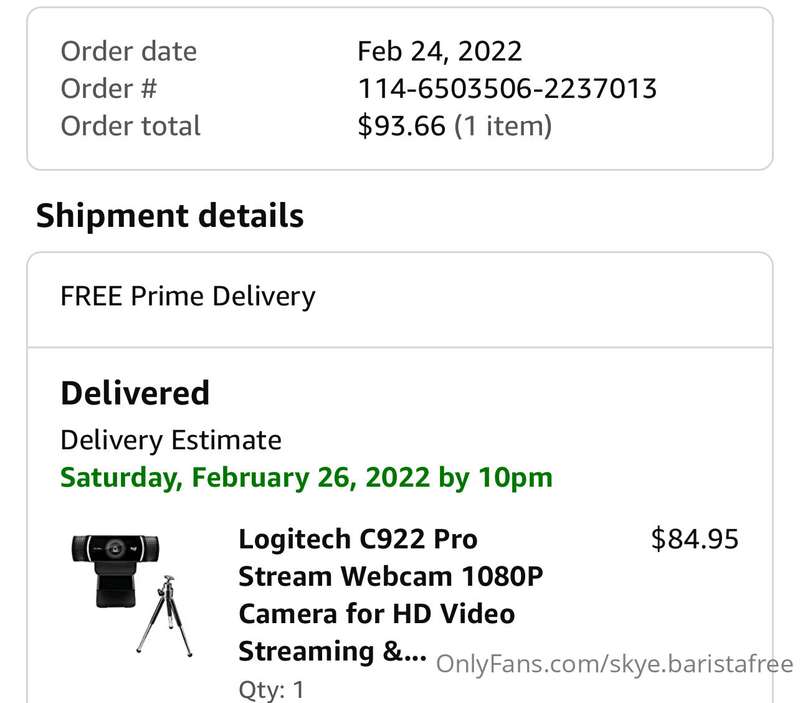The image size is (800, 703).
Task: Click the (1 item) count text
Action: (x=503, y=126)
